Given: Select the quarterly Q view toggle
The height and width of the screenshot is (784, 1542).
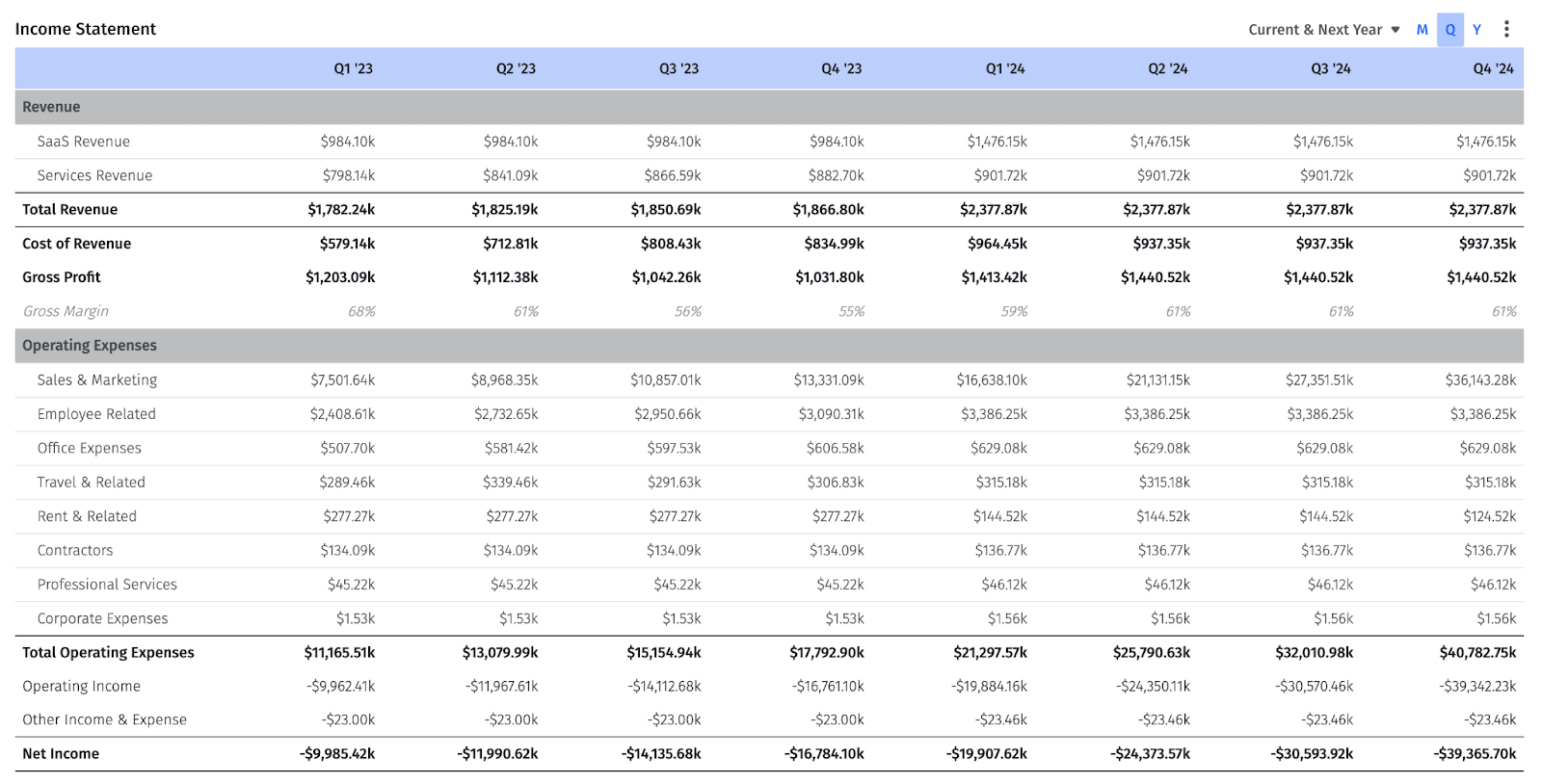Looking at the screenshot, I should coord(1450,30).
